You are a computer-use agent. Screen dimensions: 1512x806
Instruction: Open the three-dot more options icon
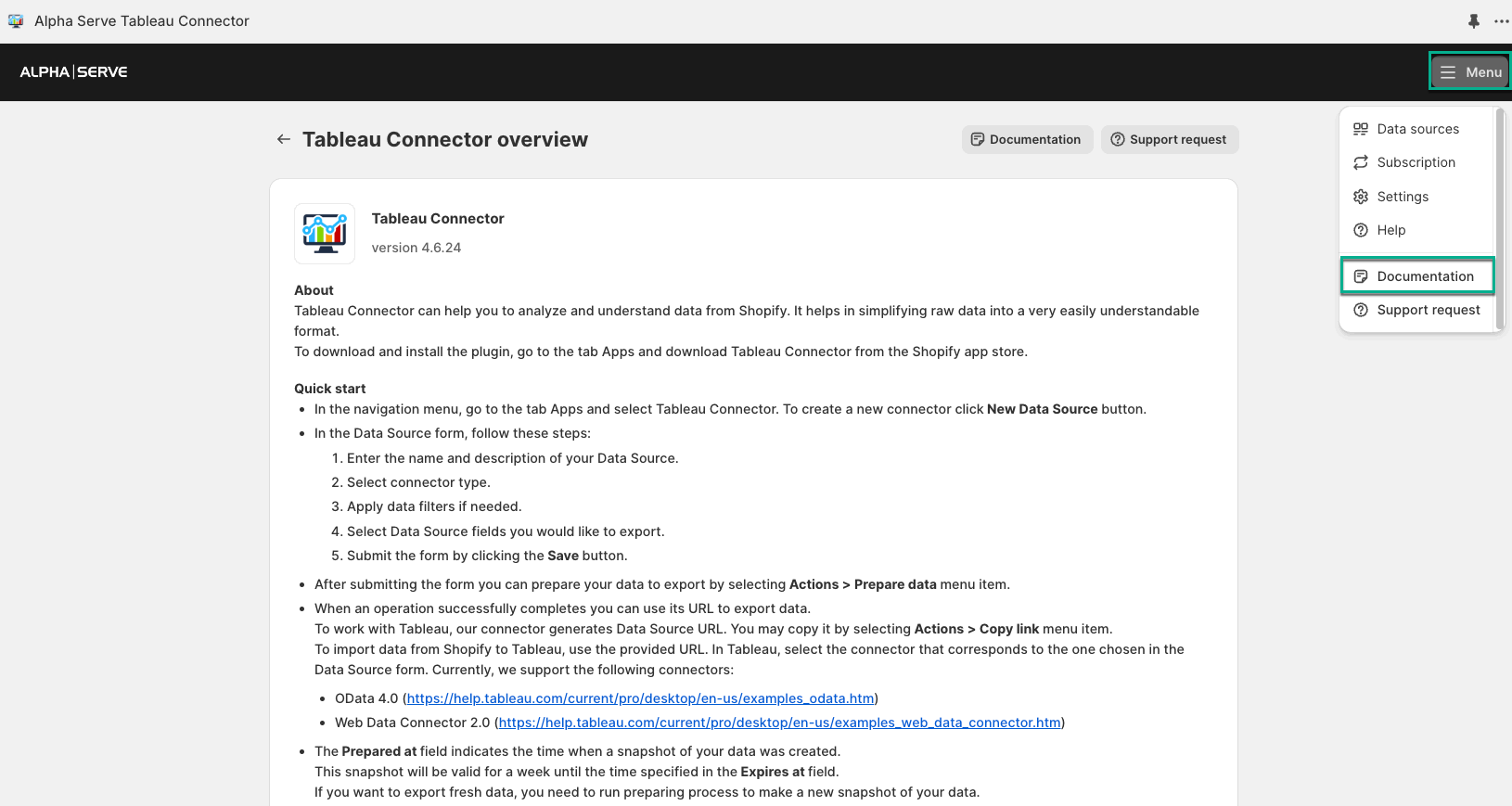point(1502,20)
